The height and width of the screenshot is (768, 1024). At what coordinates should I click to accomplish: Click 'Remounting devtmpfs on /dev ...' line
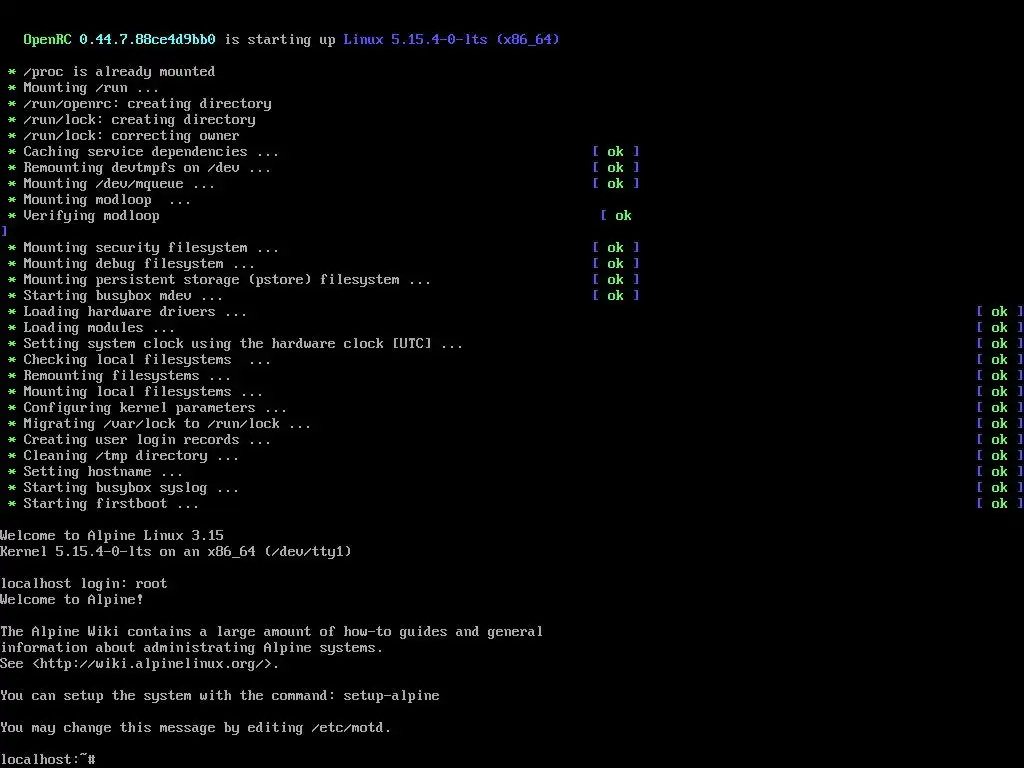click(x=147, y=167)
